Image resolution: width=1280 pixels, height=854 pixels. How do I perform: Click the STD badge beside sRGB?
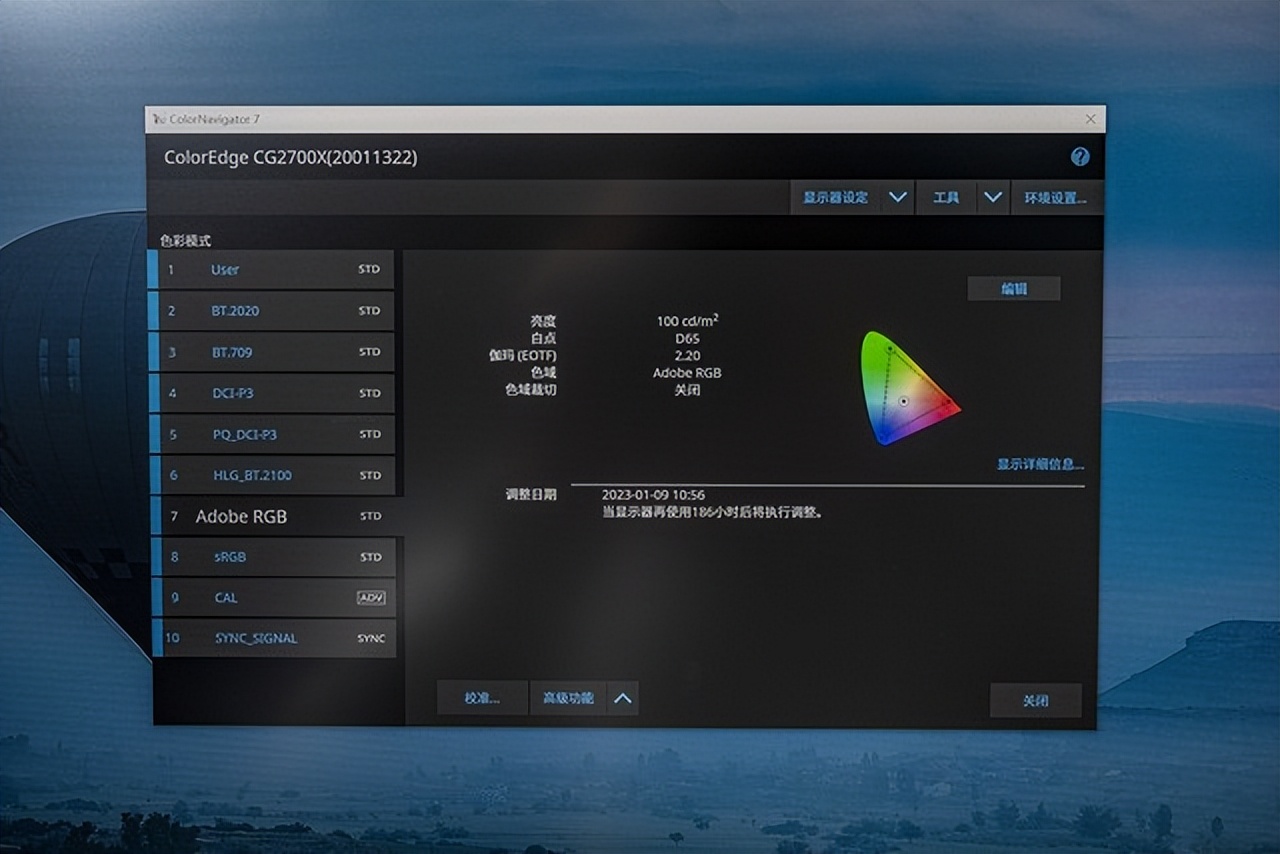click(x=369, y=557)
